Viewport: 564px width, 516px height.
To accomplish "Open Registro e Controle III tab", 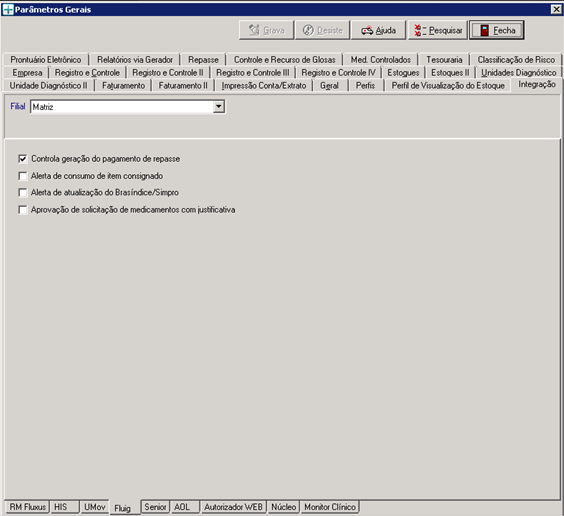I will click(253, 73).
